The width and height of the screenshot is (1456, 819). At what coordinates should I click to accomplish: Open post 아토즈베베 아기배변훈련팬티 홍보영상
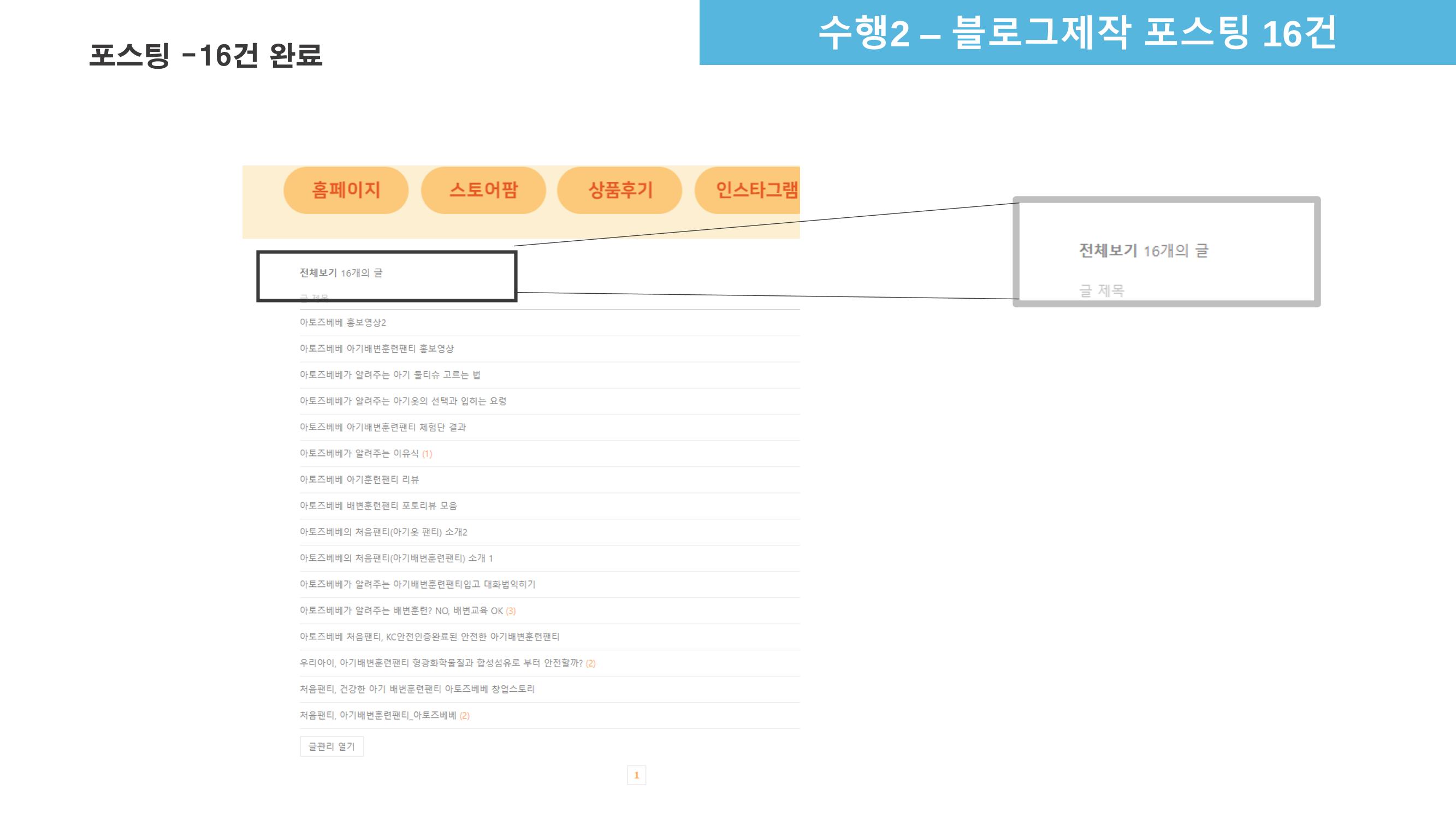[376, 349]
